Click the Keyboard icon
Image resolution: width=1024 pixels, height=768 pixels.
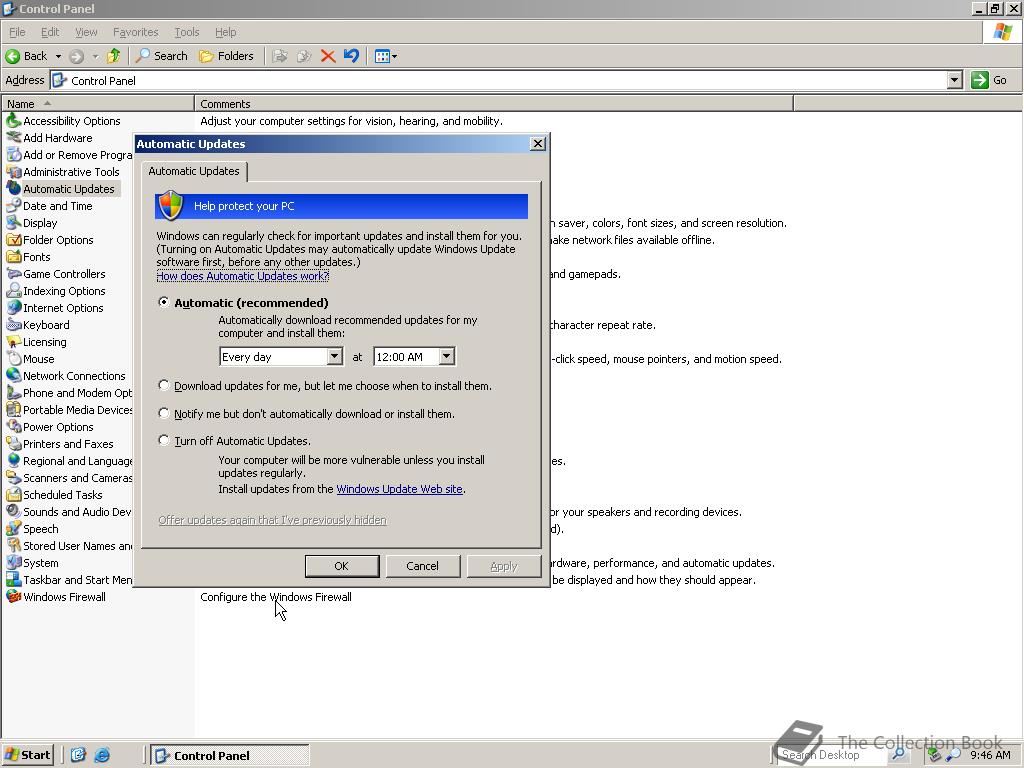click(13, 325)
